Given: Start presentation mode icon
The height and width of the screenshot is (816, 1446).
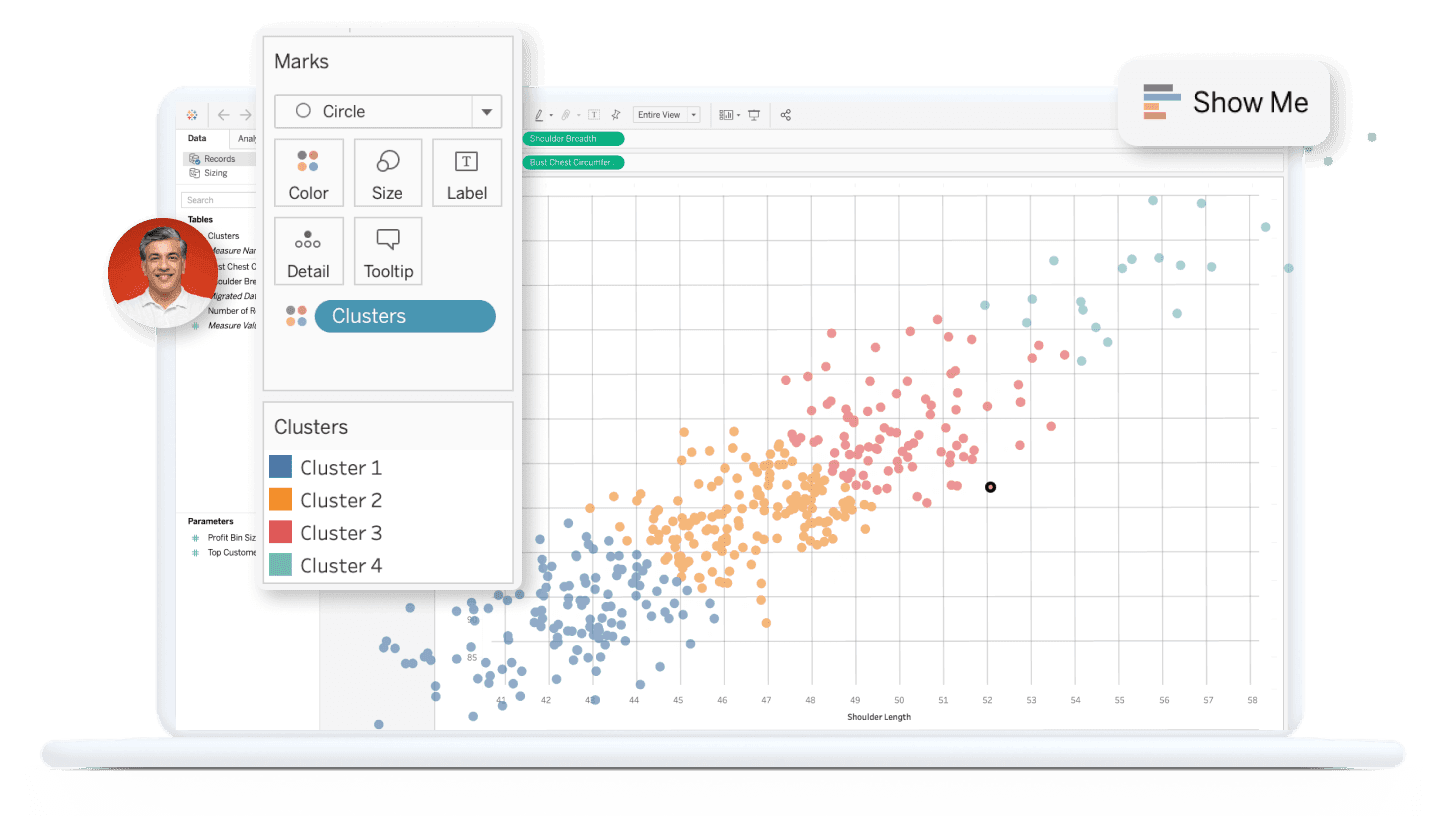Looking at the screenshot, I should tap(754, 115).
